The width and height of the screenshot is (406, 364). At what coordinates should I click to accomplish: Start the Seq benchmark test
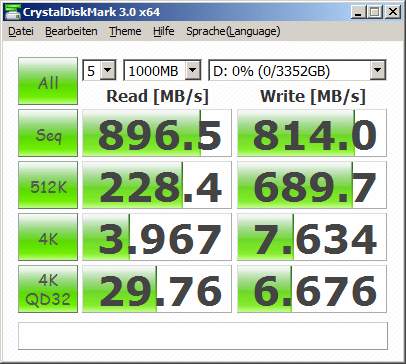click(x=48, y=133)
